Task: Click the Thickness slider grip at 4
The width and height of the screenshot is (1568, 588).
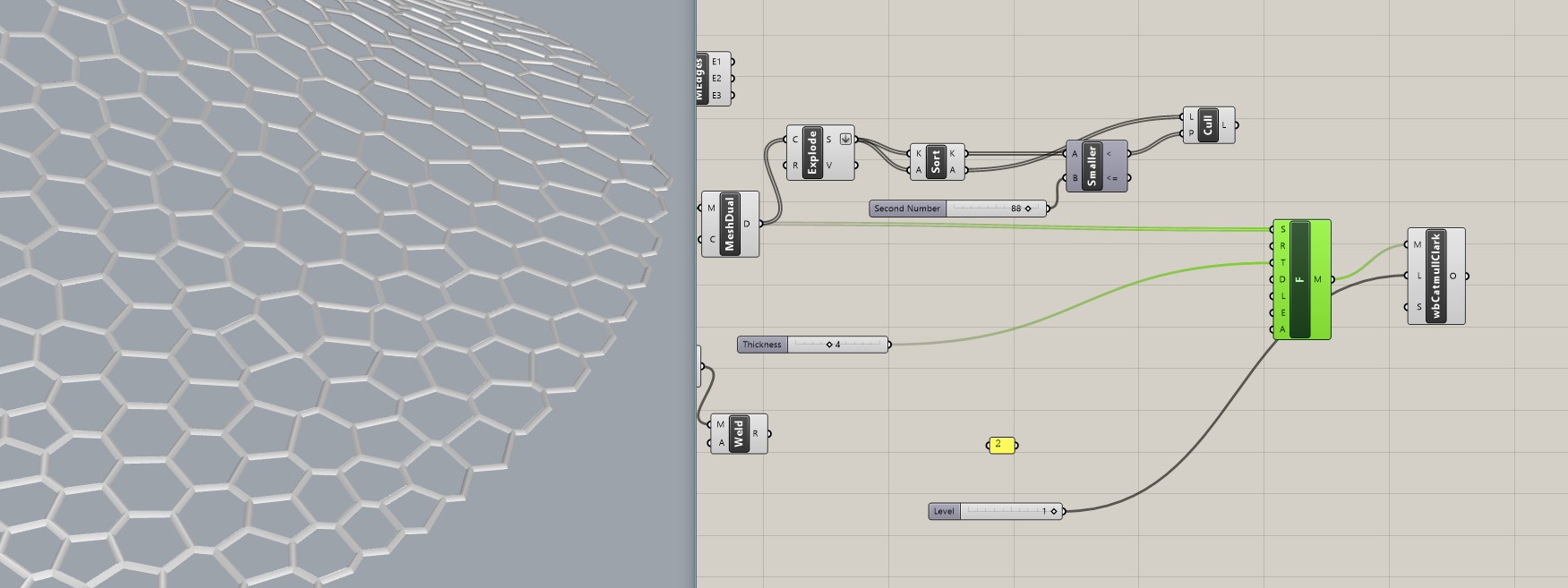Action: click(x=829, y=345)
